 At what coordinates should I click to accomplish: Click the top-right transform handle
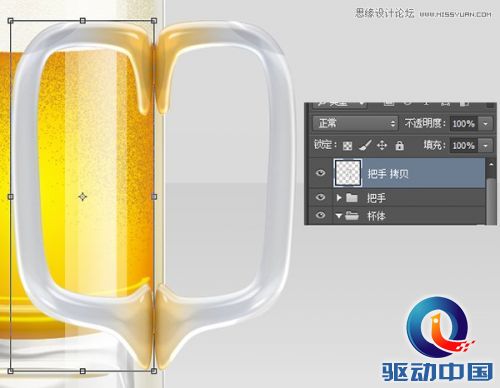154,21
